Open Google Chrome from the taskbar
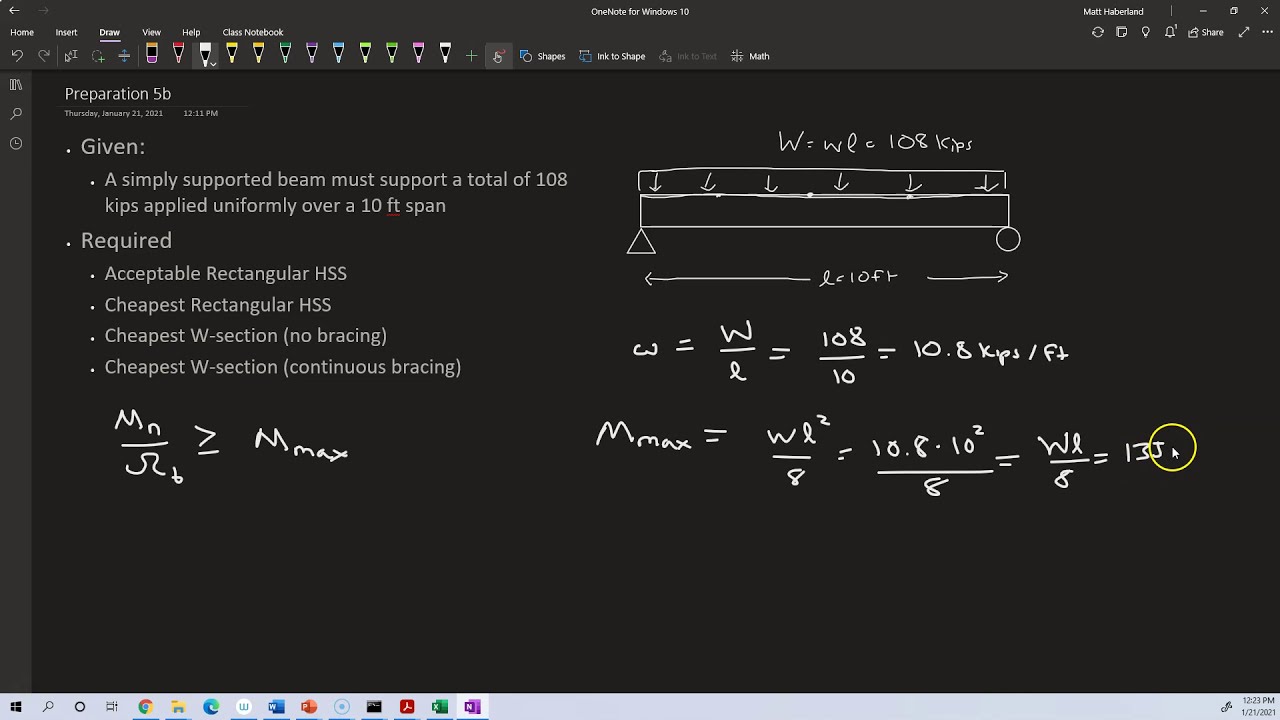 pos(145,707)
